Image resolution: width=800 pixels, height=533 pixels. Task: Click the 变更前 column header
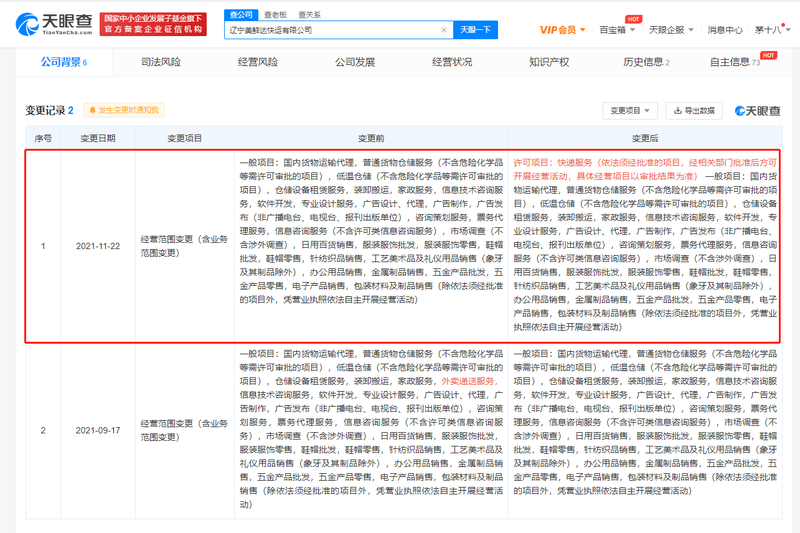[371, 138]
